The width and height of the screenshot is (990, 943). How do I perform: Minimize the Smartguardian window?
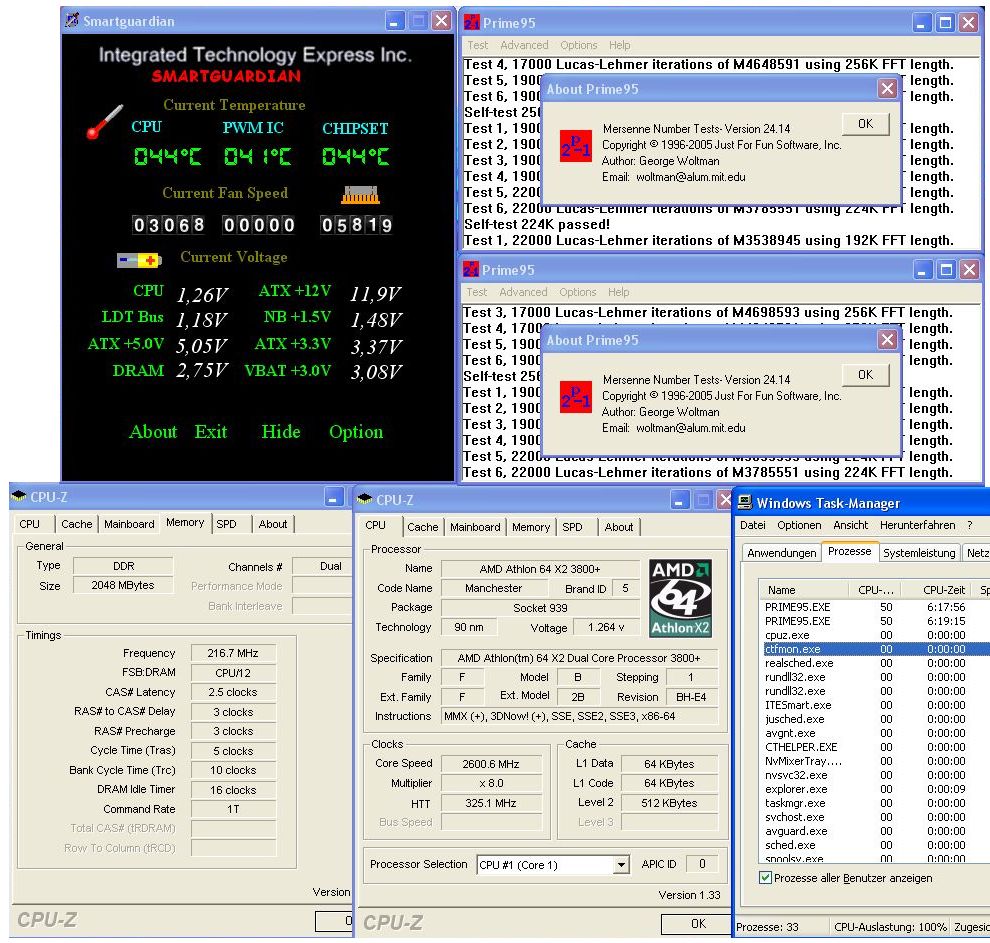394,21
